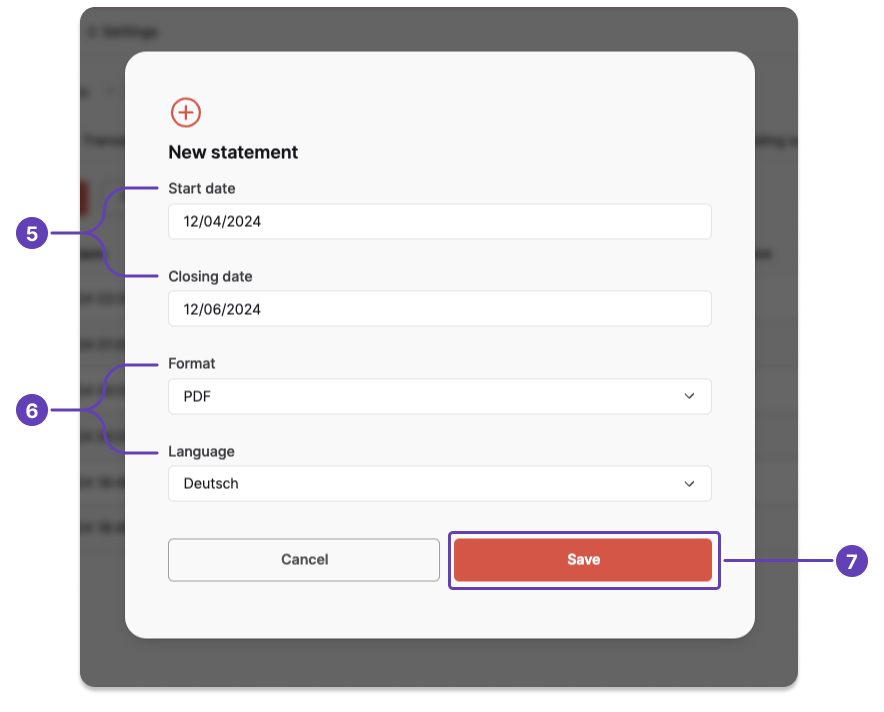884x712 pixels.
Task: Open the Language dropdown showing Deutsch
Action: (440, 484)
